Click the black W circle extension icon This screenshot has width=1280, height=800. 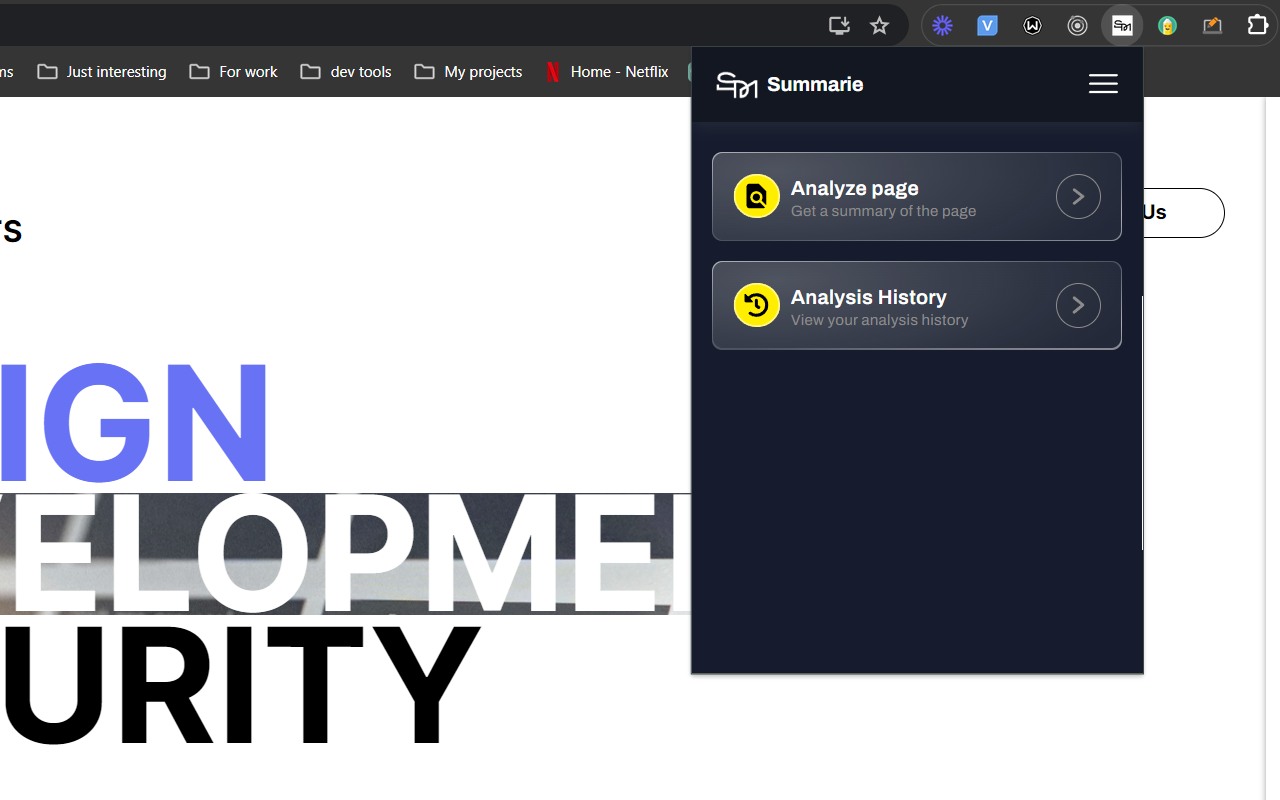pyautogui.click(x=1032, y=26)
